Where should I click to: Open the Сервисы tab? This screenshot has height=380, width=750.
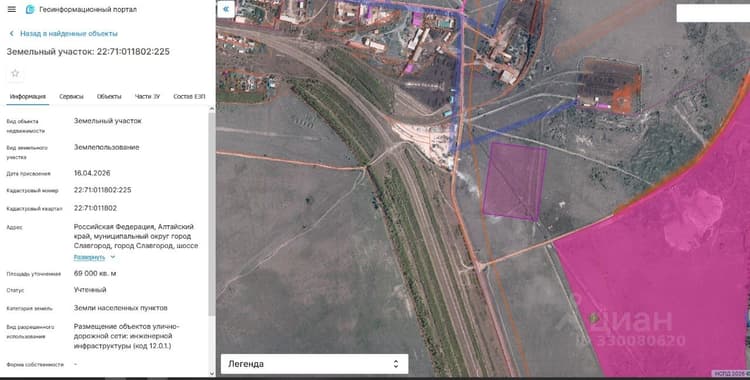[71, 96]
